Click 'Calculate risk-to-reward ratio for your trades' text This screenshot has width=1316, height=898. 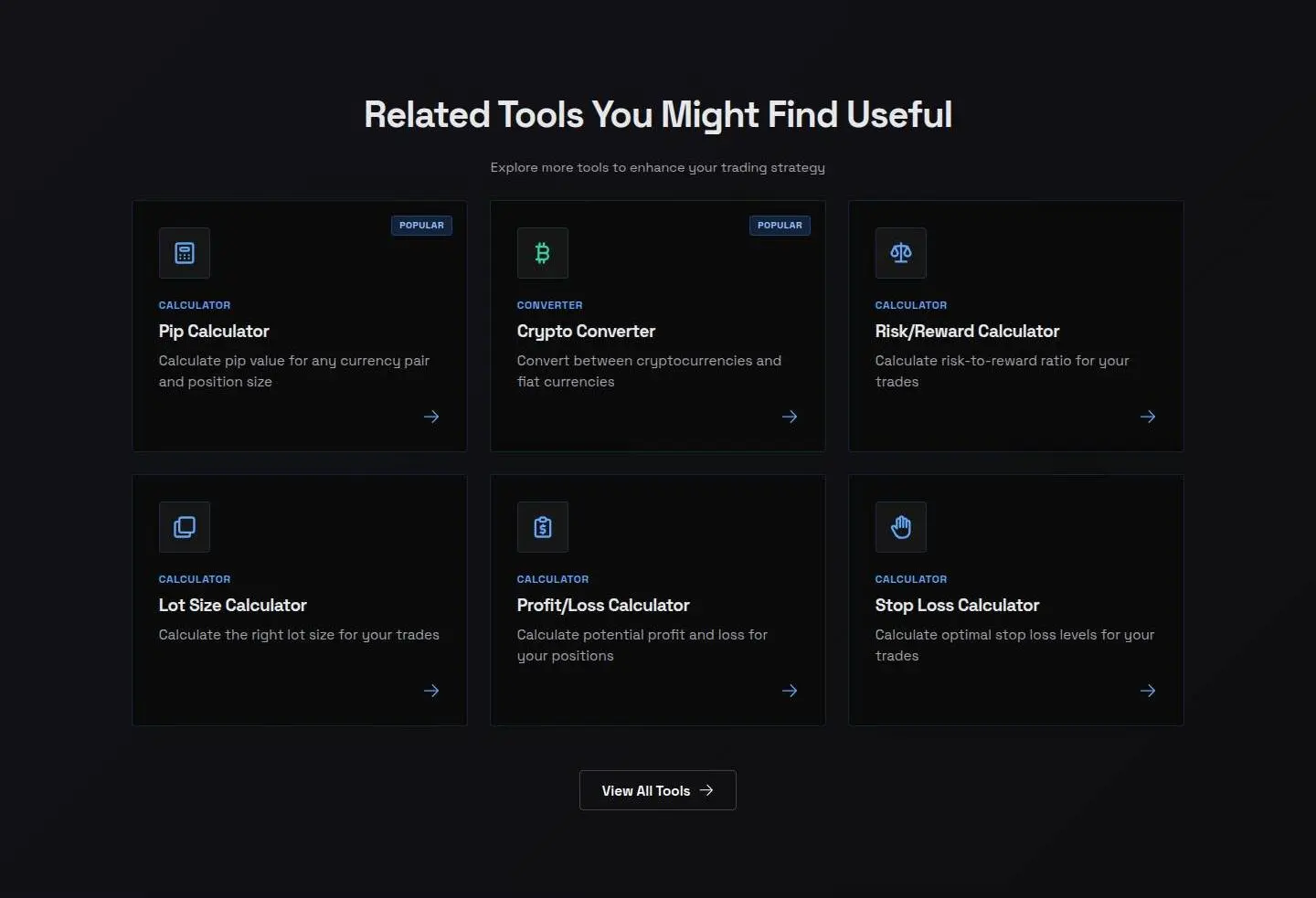coord(1002,371)
